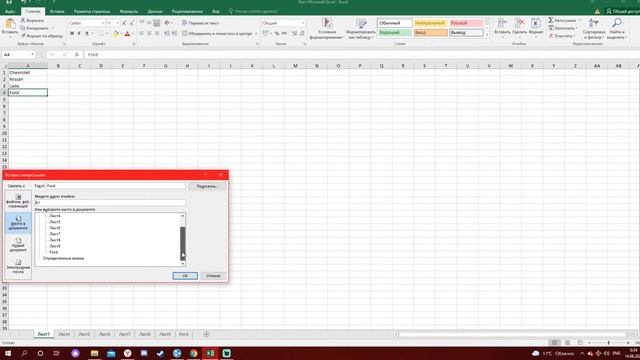This screenshot has height=360, width=640.
Task: Open the Name Box dropdown showing A4
Action: [x=32, y=54]
